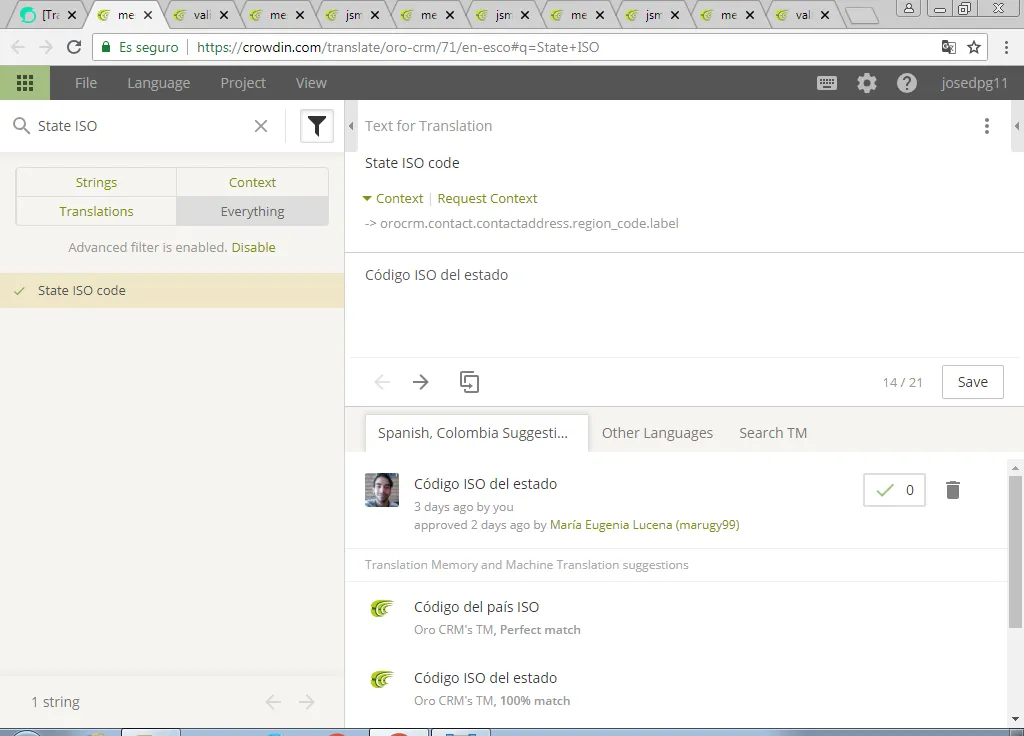Screen dimensions: 1024x736
Task: Open María Eugenia Lucena profile link
Action: [x=645, y=525]
